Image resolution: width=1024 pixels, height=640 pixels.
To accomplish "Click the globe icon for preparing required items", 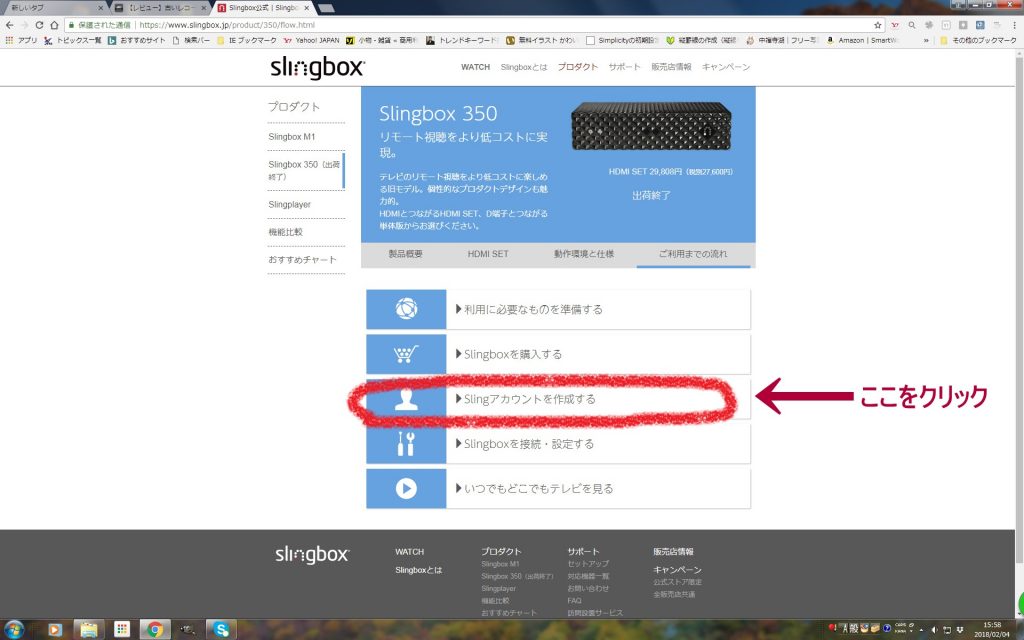I will 405,309.
